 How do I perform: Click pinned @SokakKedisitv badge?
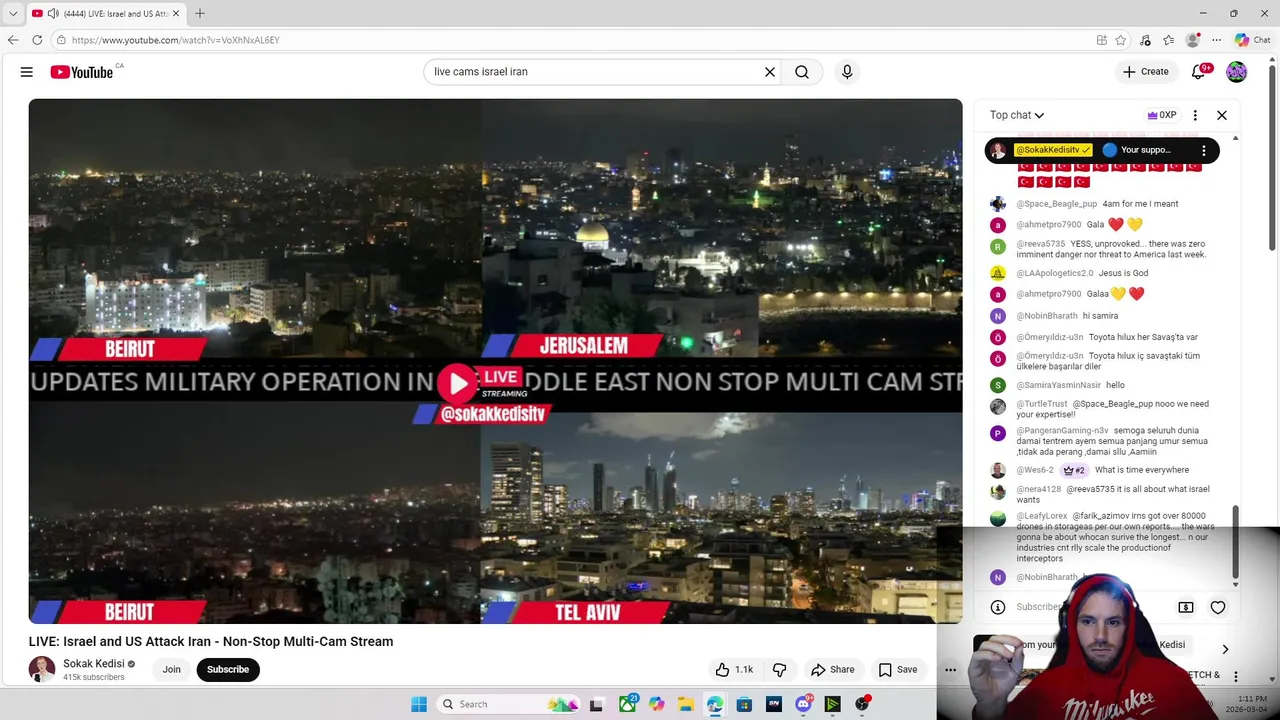[x=1053, y=150]
